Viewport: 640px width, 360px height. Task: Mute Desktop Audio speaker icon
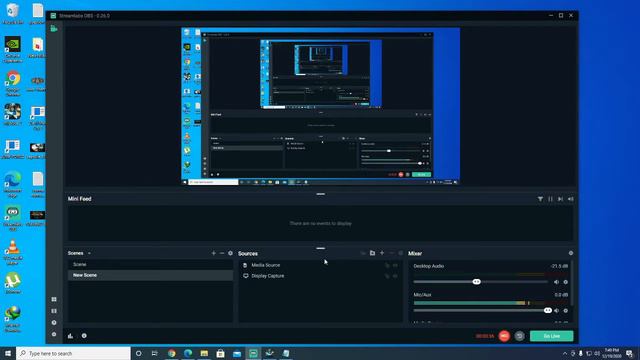pos(556,282)
